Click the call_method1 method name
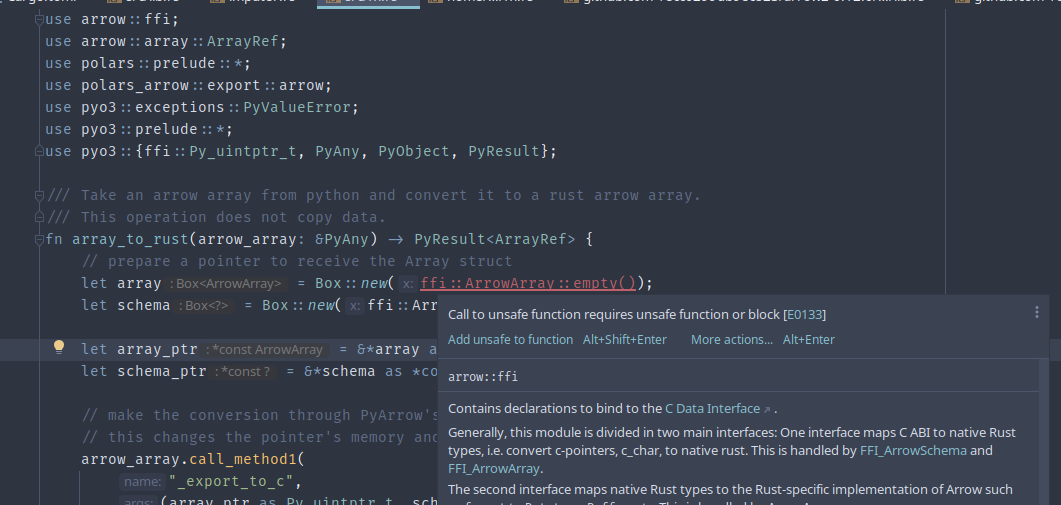Screen dimensions: 1061x505 (x=243, y=460)
